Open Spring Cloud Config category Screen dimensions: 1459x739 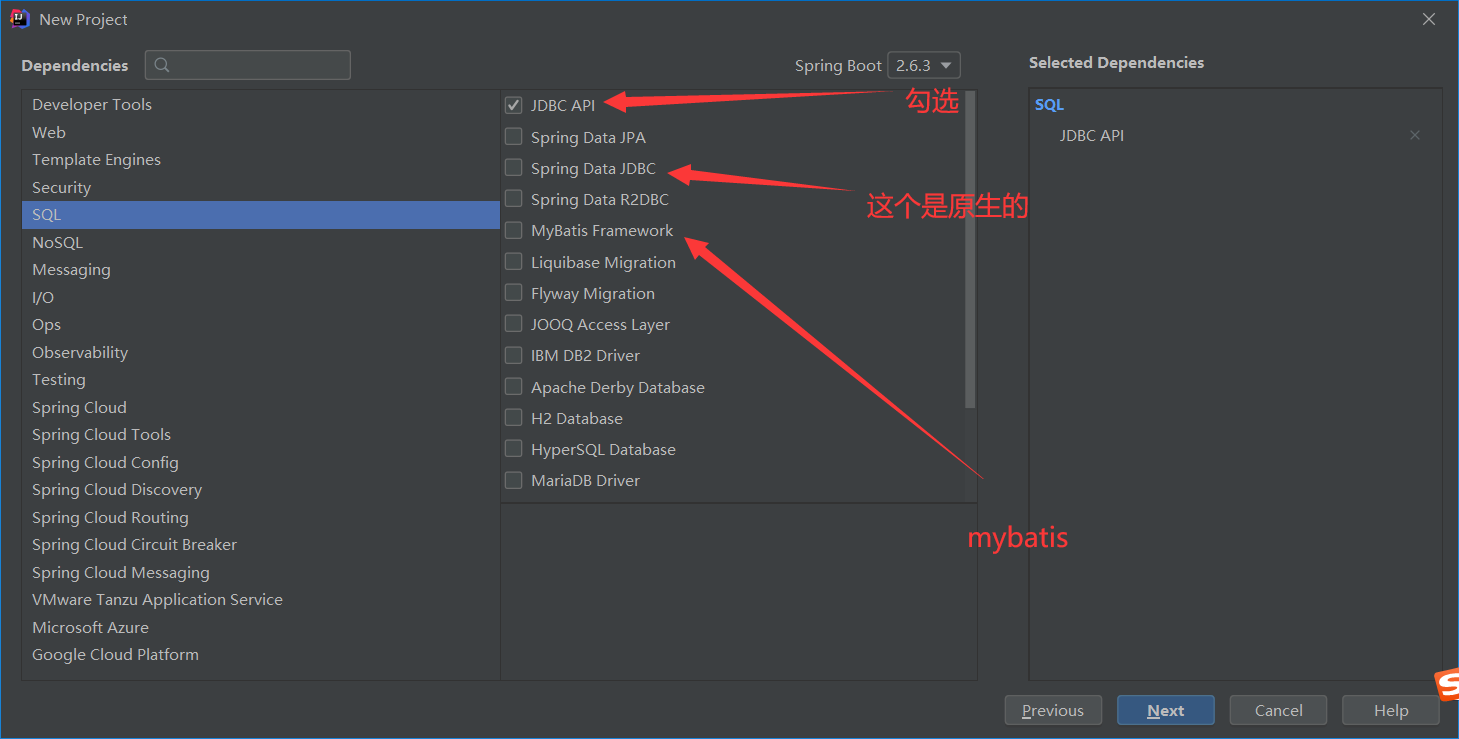[260, 462]
